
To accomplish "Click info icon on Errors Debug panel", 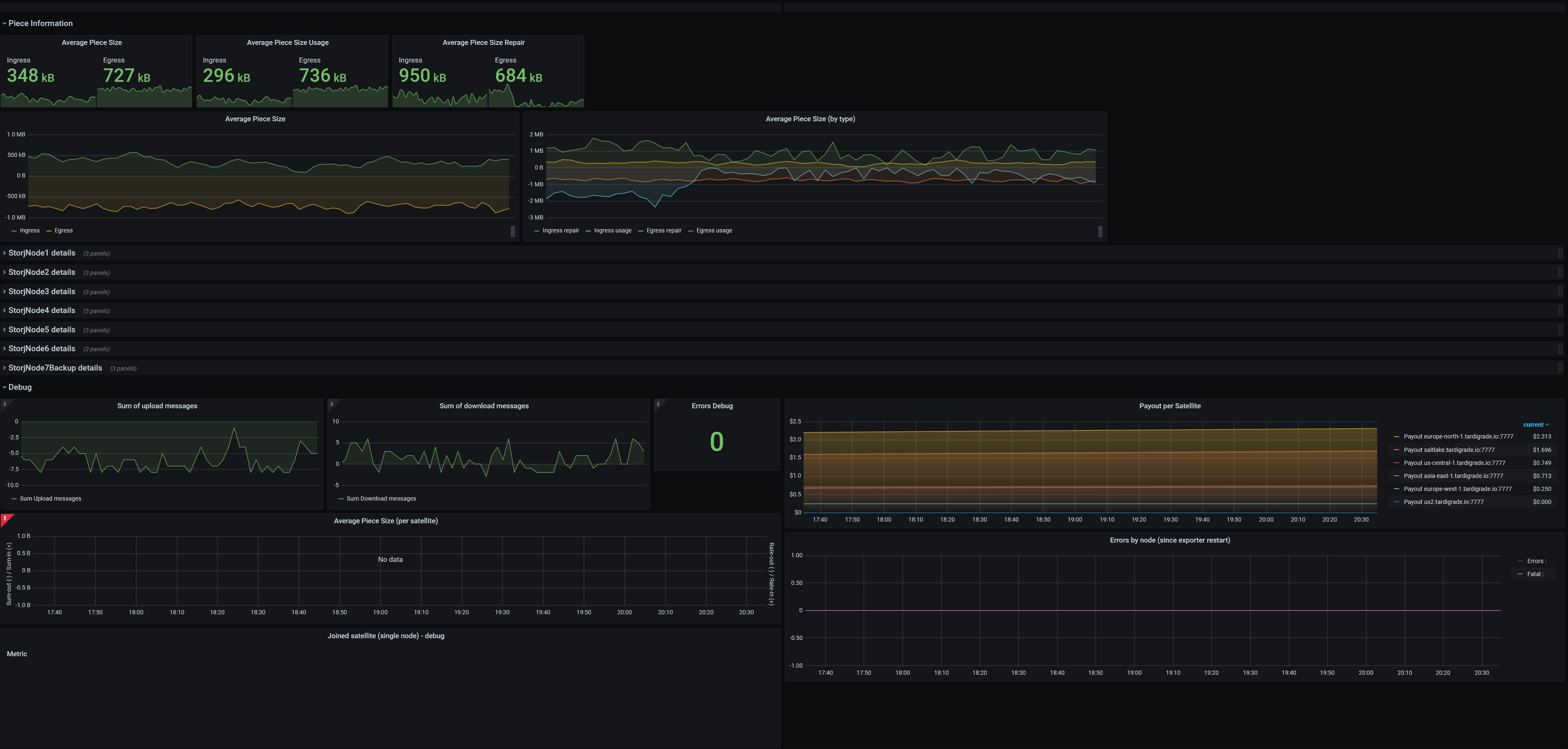I will click(658, 404).
